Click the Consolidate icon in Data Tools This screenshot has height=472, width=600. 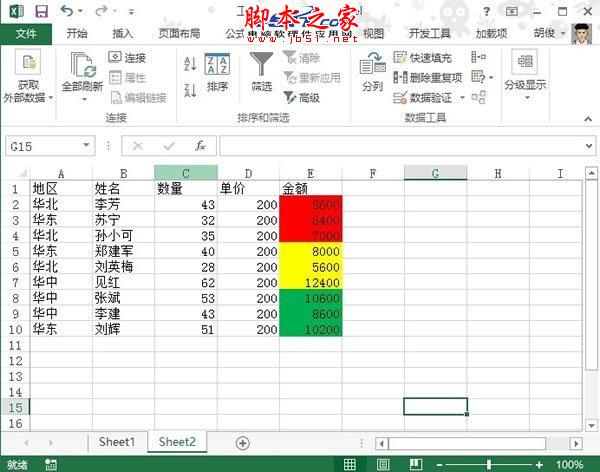[478, 57]
